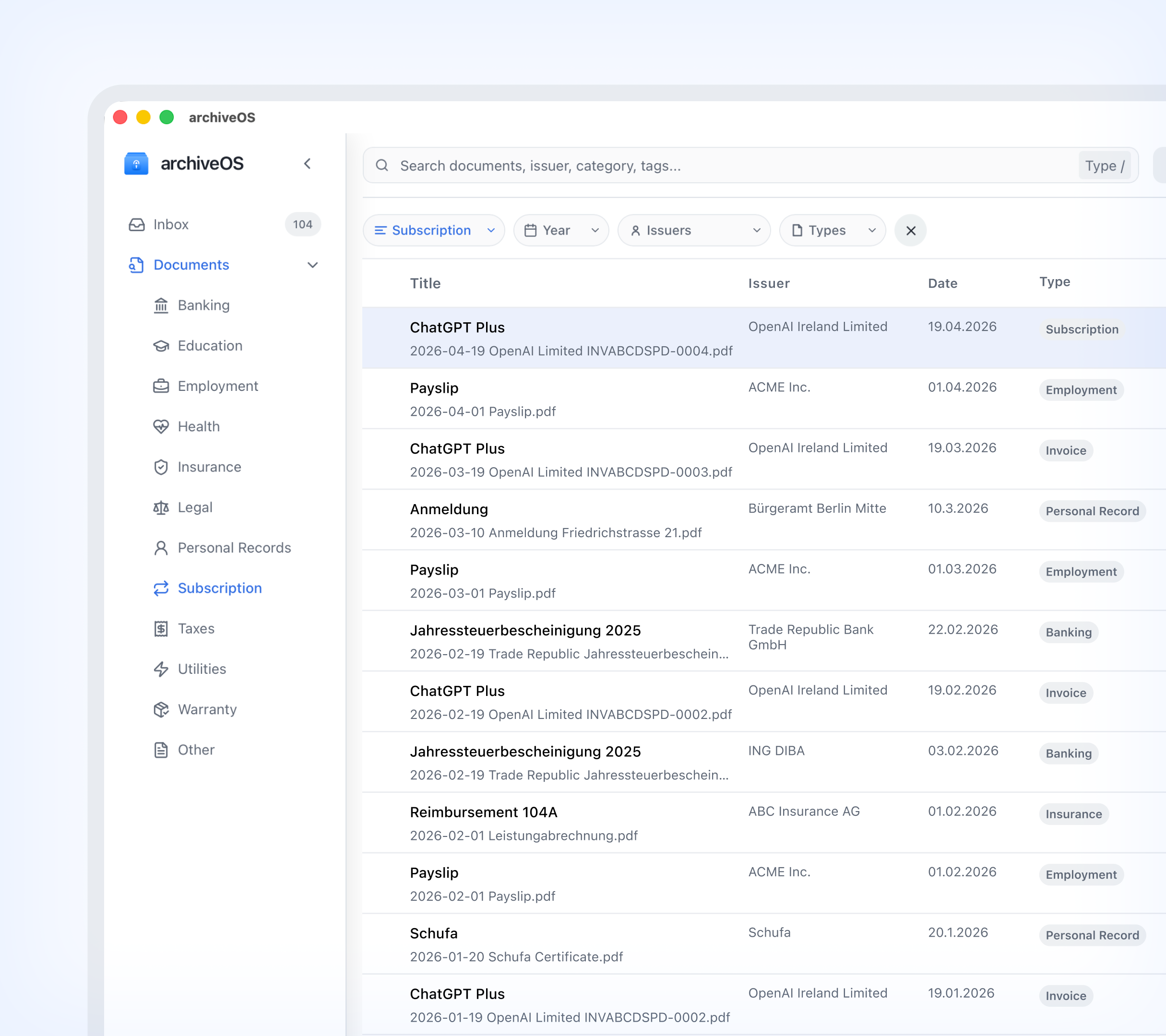Viewport: 1166px width, 1036px height.
Task: Click the search magnifier icon
Action: tap(381, 165)
